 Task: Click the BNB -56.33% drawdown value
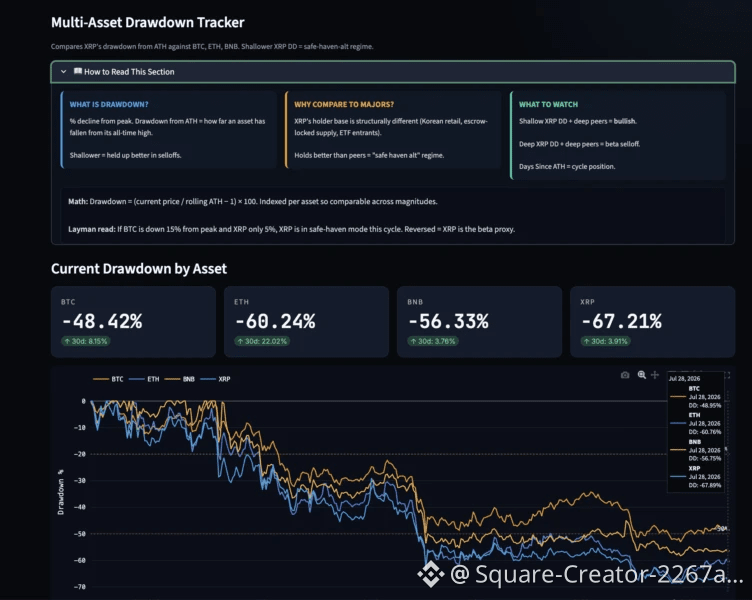448,321
